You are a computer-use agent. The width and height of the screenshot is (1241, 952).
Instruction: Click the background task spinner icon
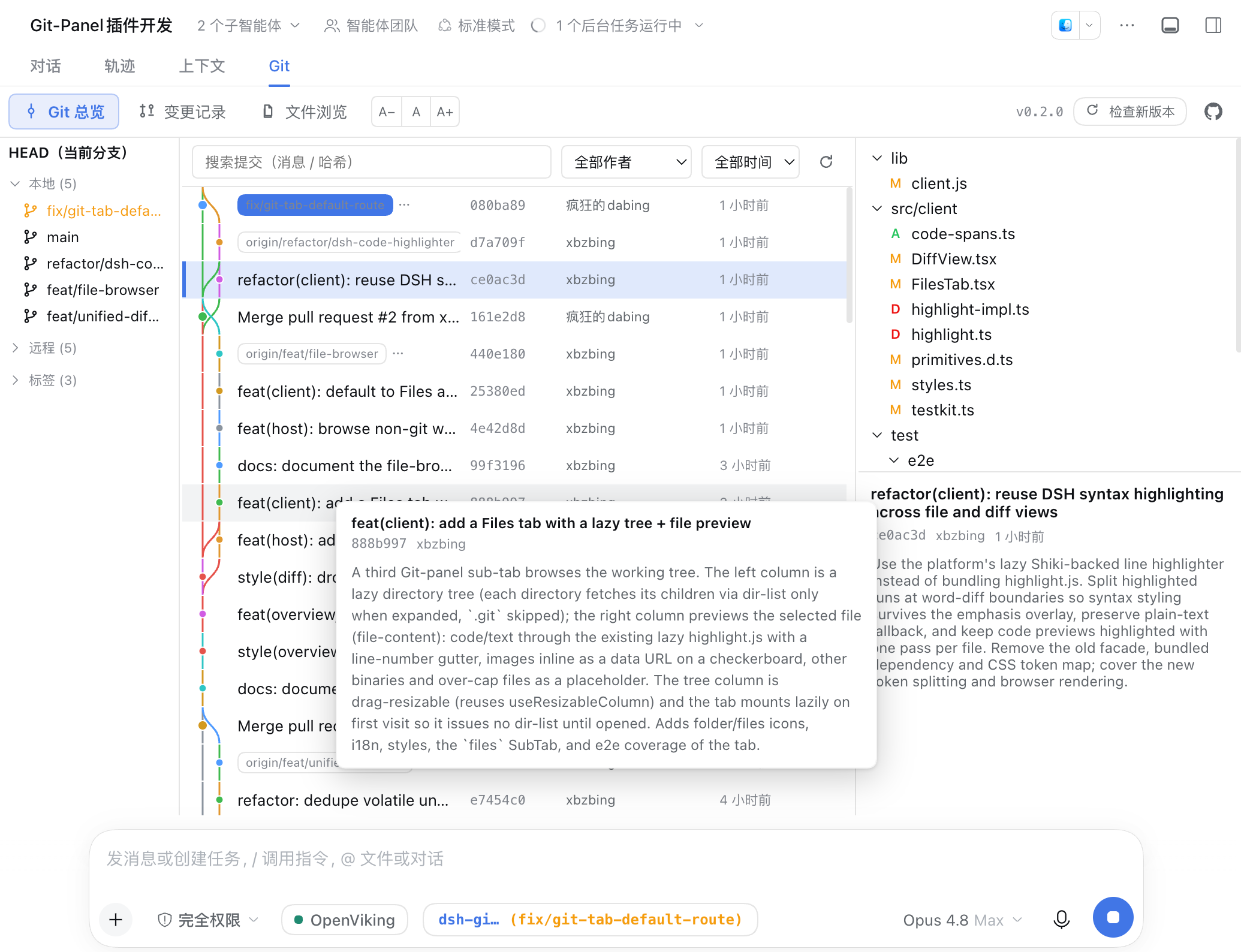coord(538,25)
